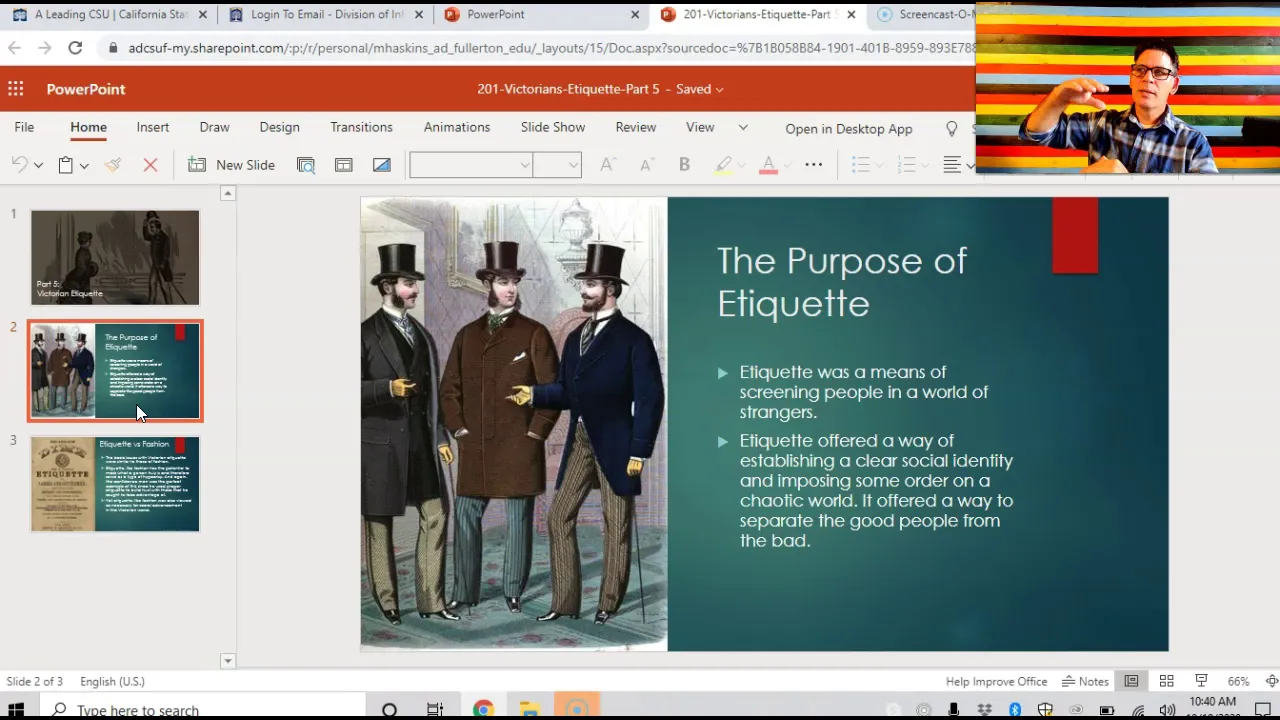Expand the Undo dropdown arrow

coord(38,165)
